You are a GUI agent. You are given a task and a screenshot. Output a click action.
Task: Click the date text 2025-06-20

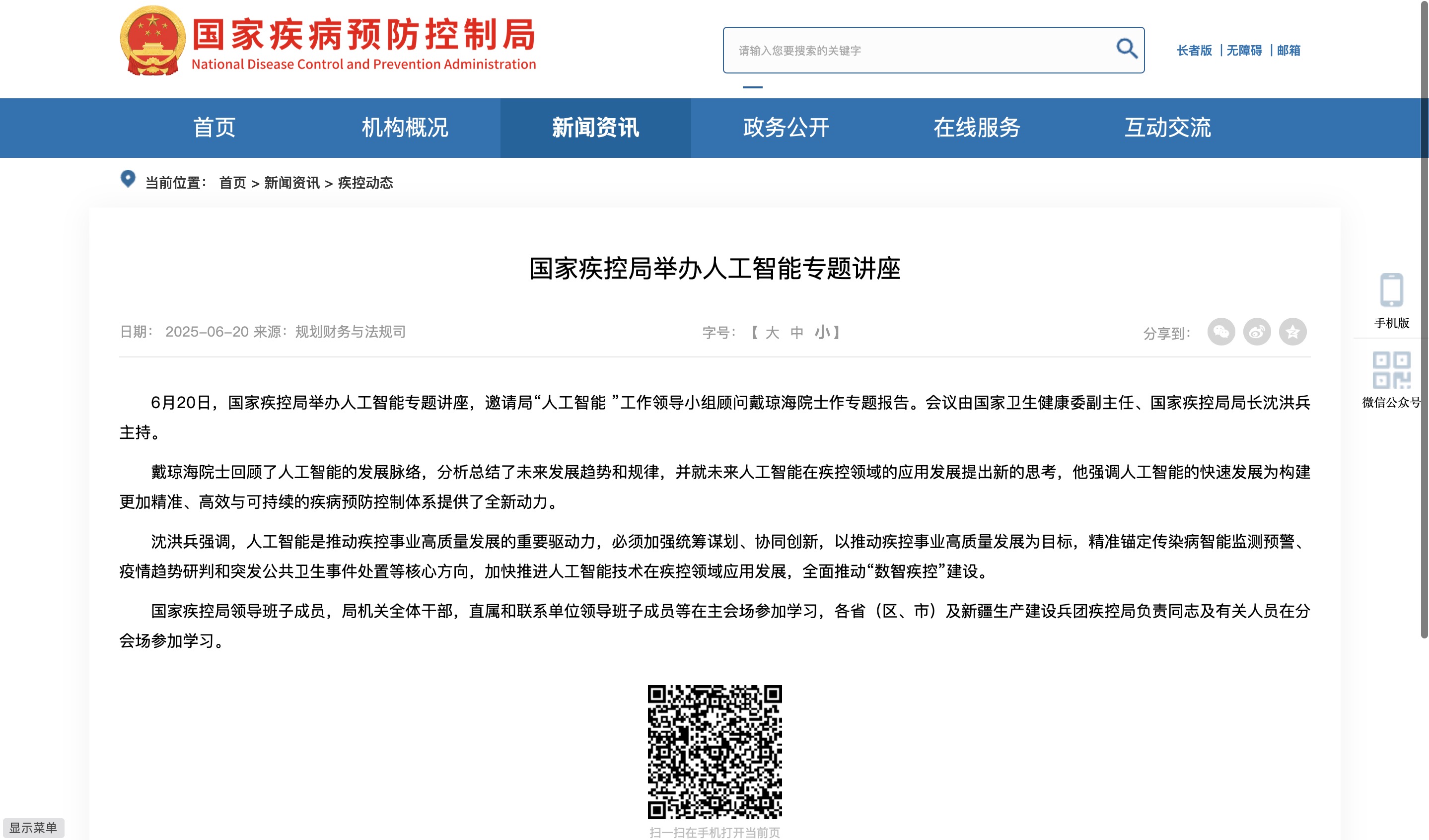207,332
